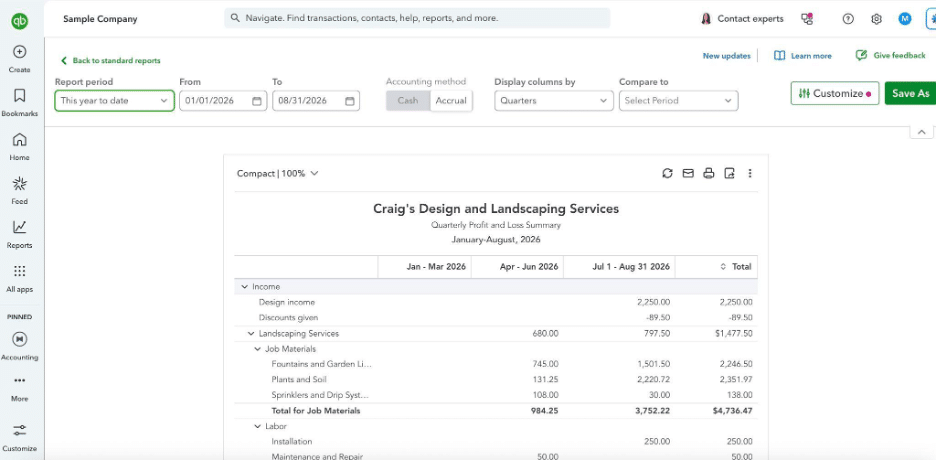Click the Installation amount 250.00 in Total
936x460 pixels.
(740, 442)
